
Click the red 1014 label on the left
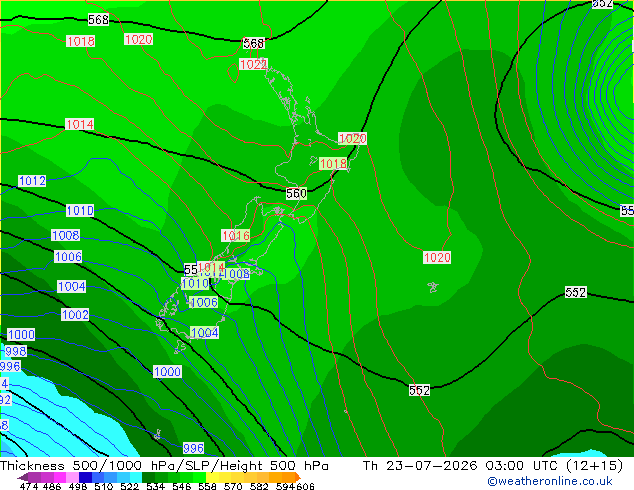[x=79, y=124]
